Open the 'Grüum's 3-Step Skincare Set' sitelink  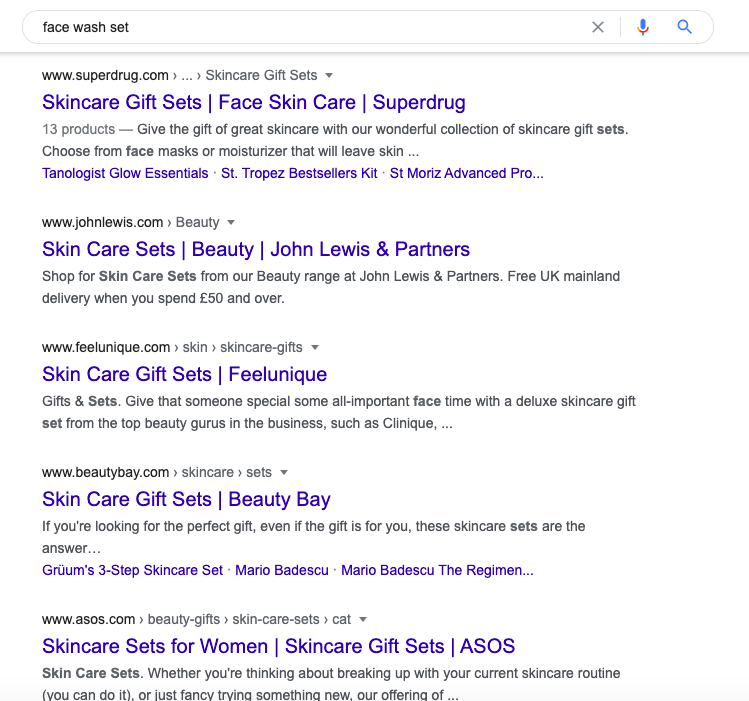132,571
